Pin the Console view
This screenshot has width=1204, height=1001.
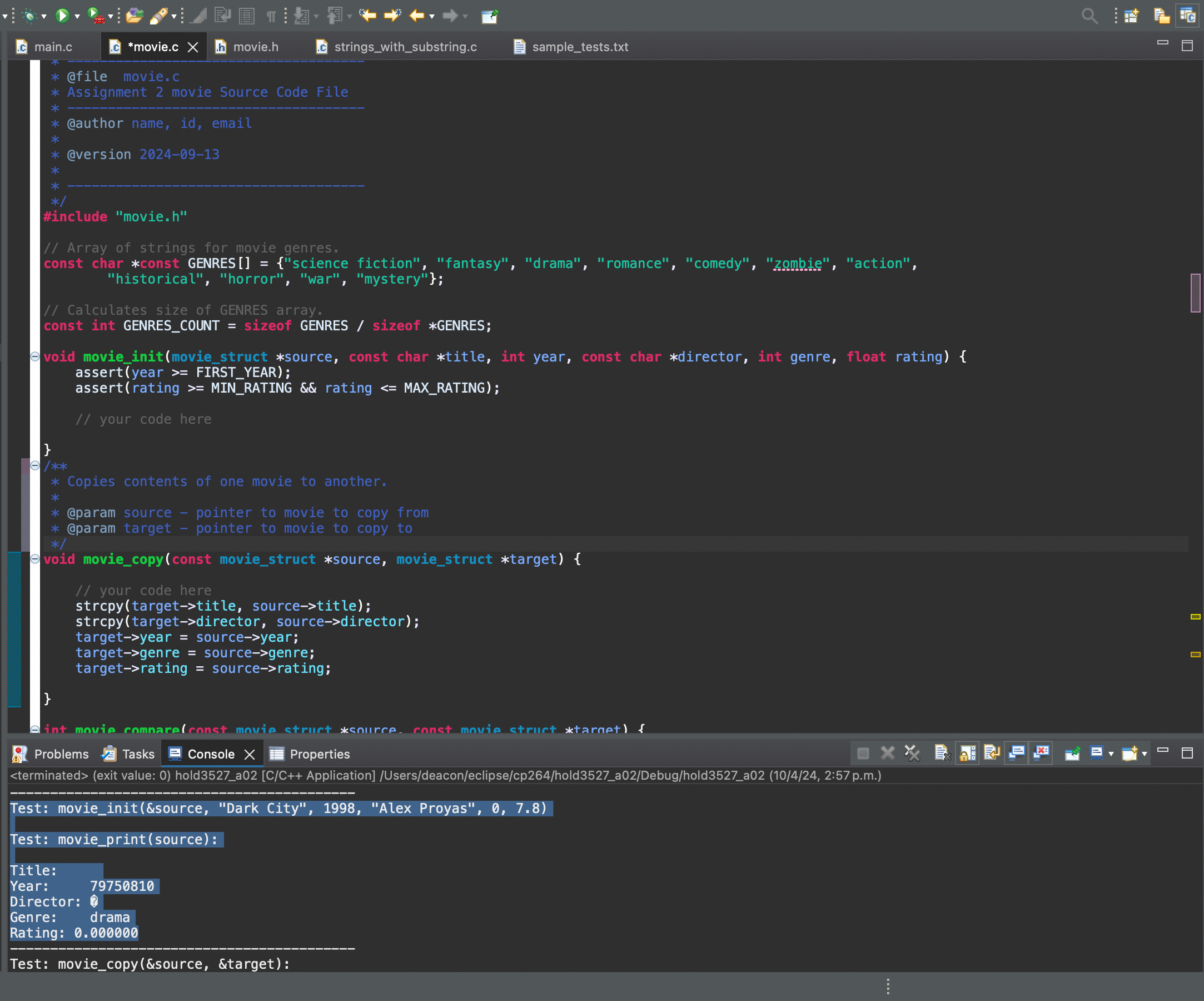1073,753
